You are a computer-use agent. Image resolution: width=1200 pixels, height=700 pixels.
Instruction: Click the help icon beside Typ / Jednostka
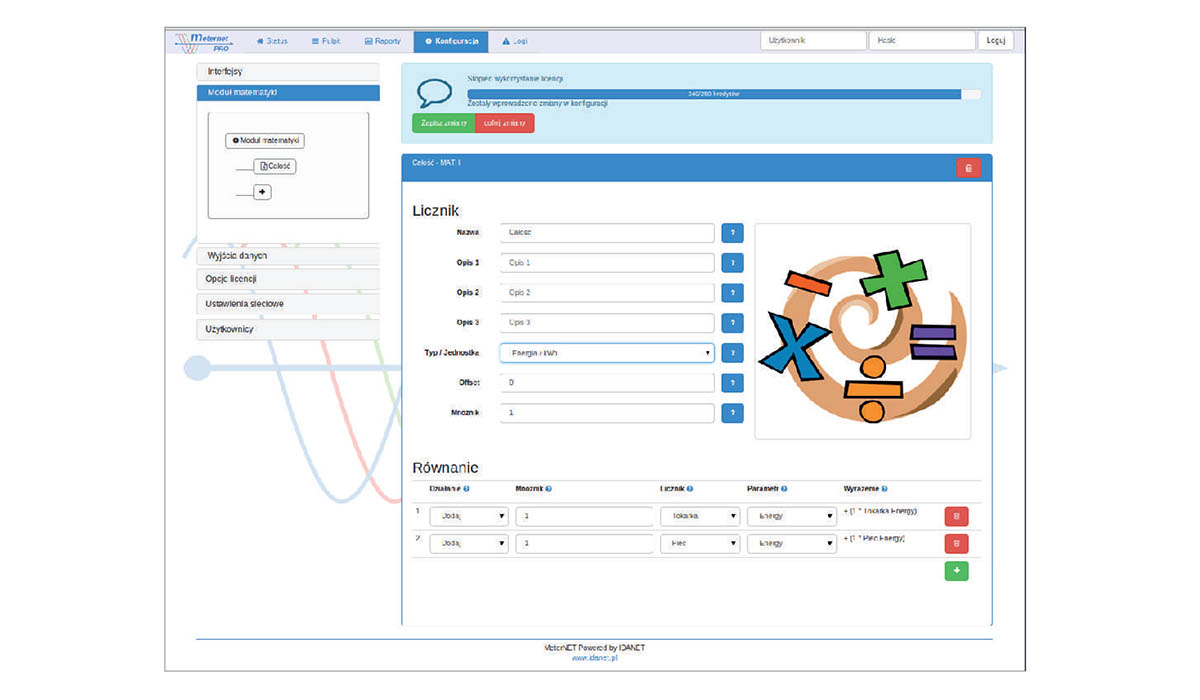click(x=732, y=353)
